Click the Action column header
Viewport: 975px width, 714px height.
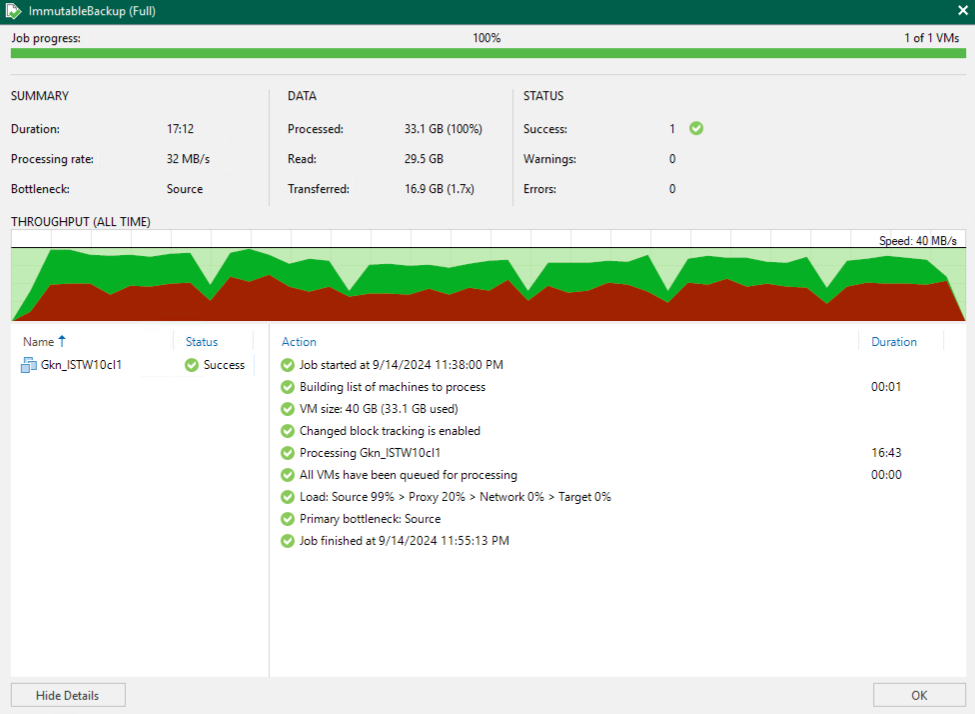pos(298,342)
